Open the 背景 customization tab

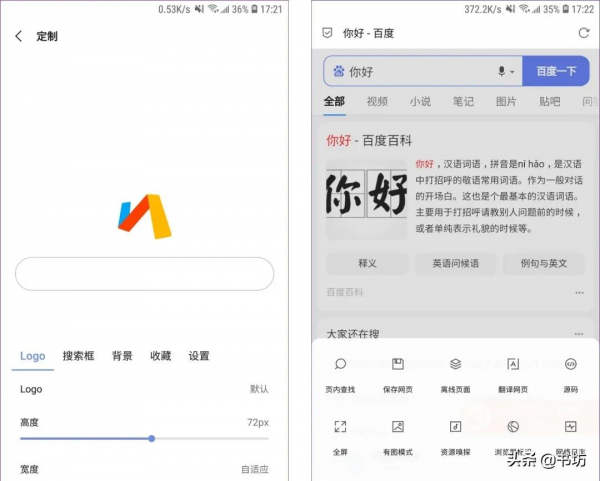click(x=122, y=356)
